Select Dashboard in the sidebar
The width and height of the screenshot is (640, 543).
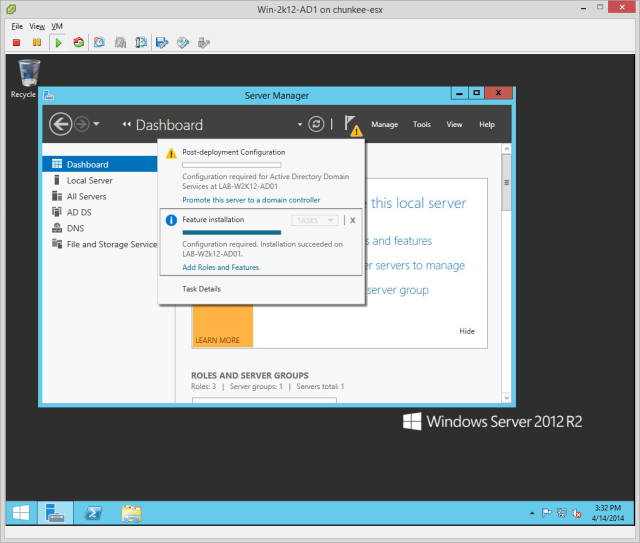click(x=100, y=165)
